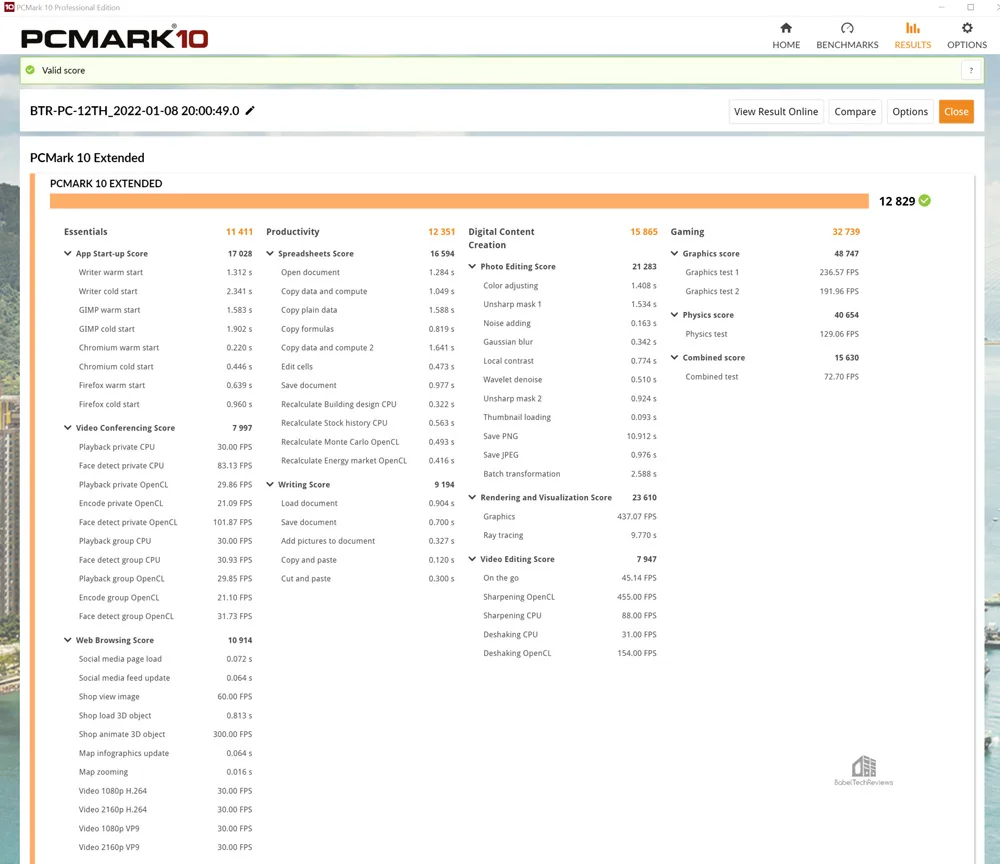Click the PCMark 10 Extended page heading

[x=87, y=157]
